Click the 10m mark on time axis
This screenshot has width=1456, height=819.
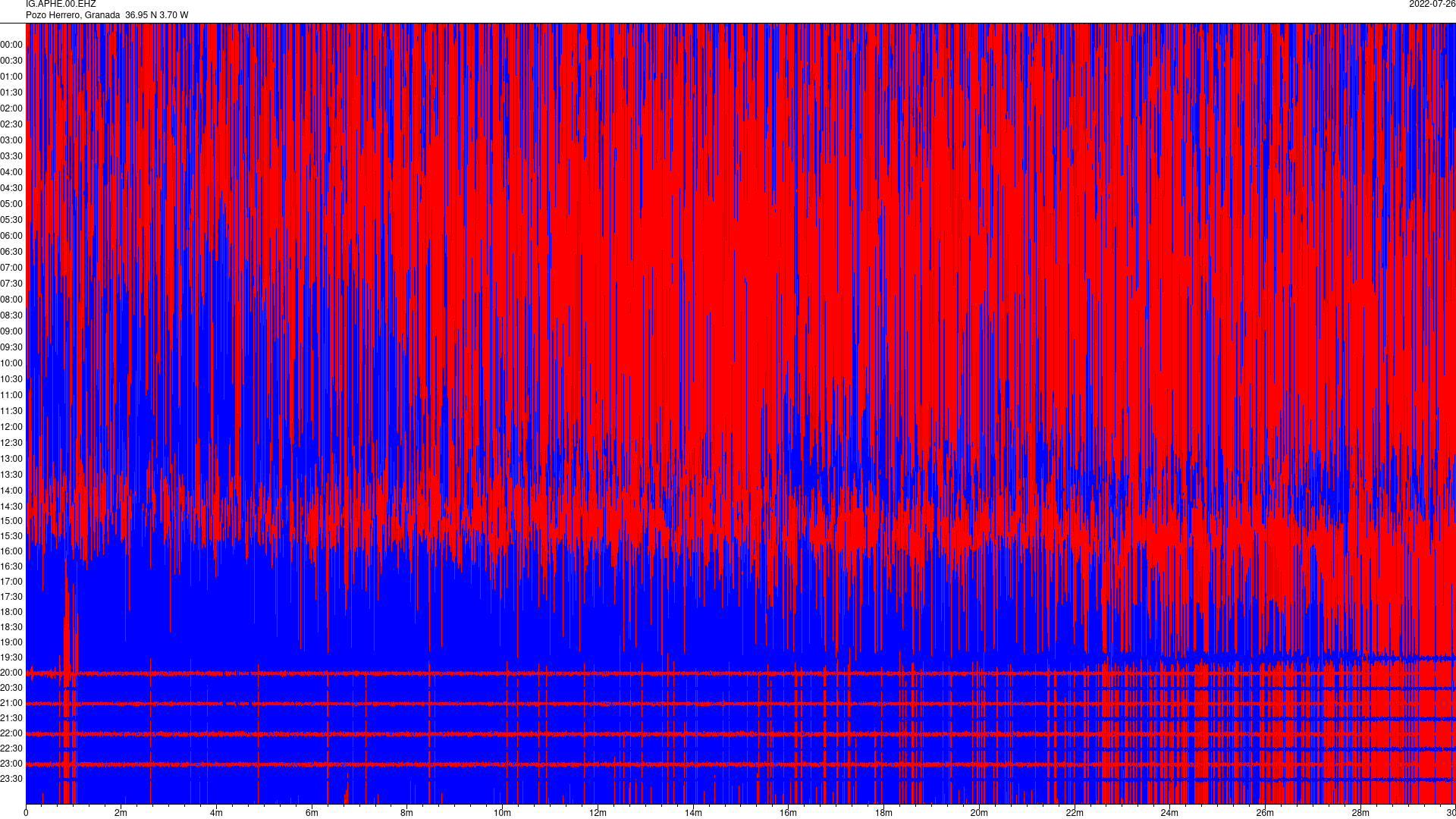502,813
